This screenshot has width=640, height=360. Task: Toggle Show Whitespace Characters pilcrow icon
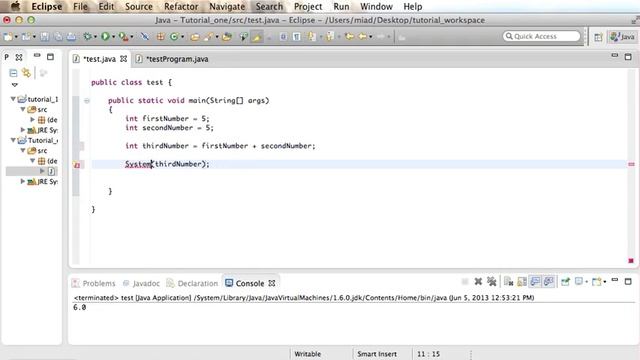297,37
